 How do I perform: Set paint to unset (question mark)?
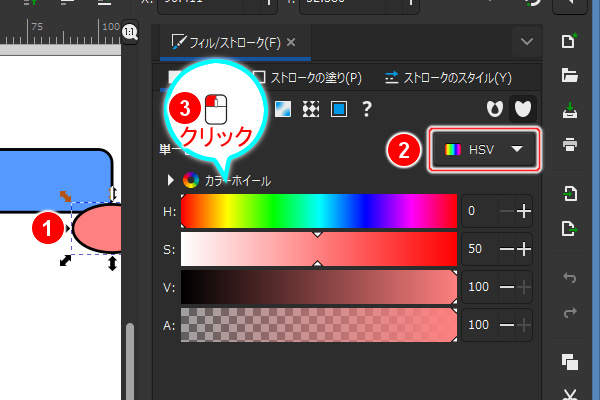click(367, 109)
